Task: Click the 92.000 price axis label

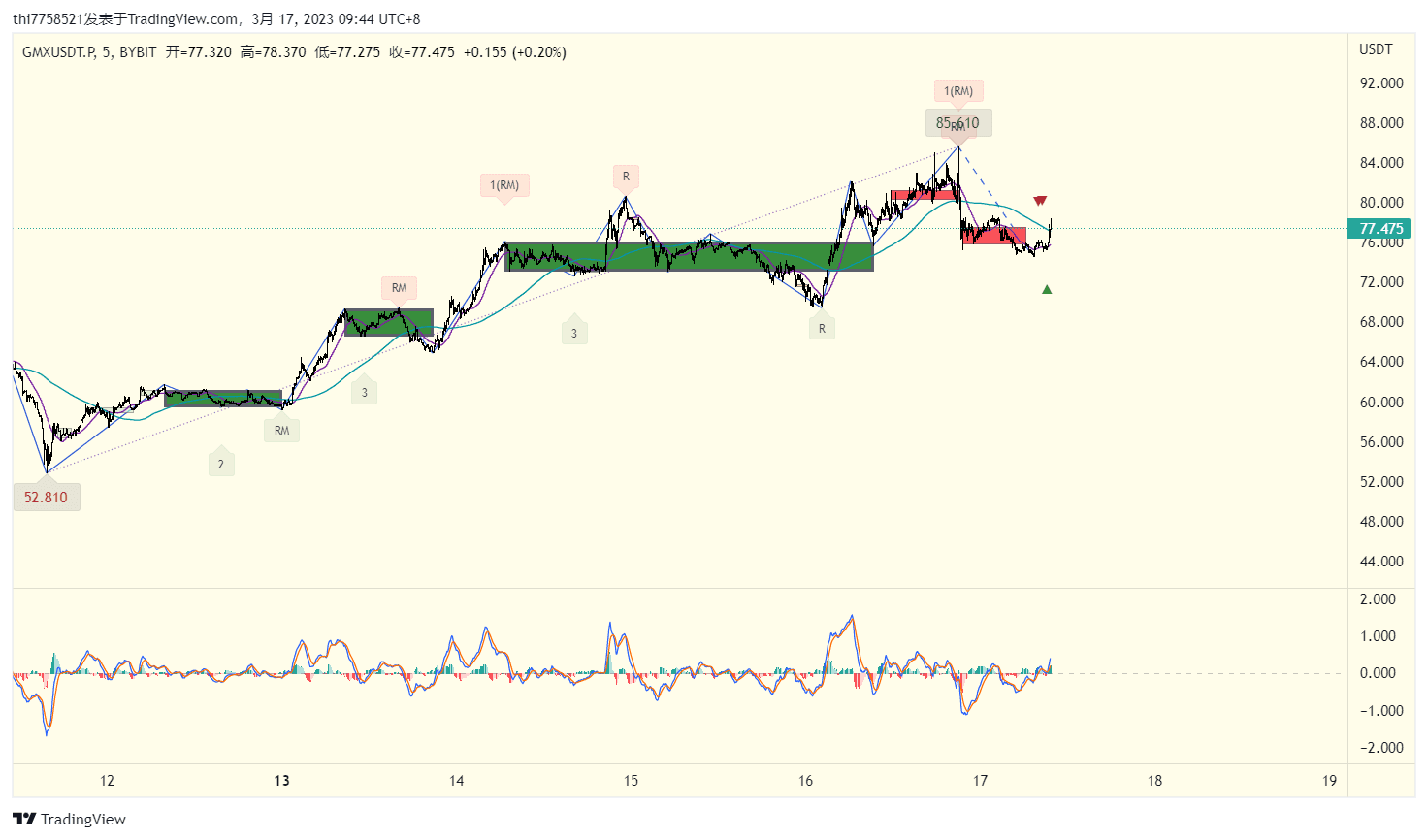Action: 1381,83
